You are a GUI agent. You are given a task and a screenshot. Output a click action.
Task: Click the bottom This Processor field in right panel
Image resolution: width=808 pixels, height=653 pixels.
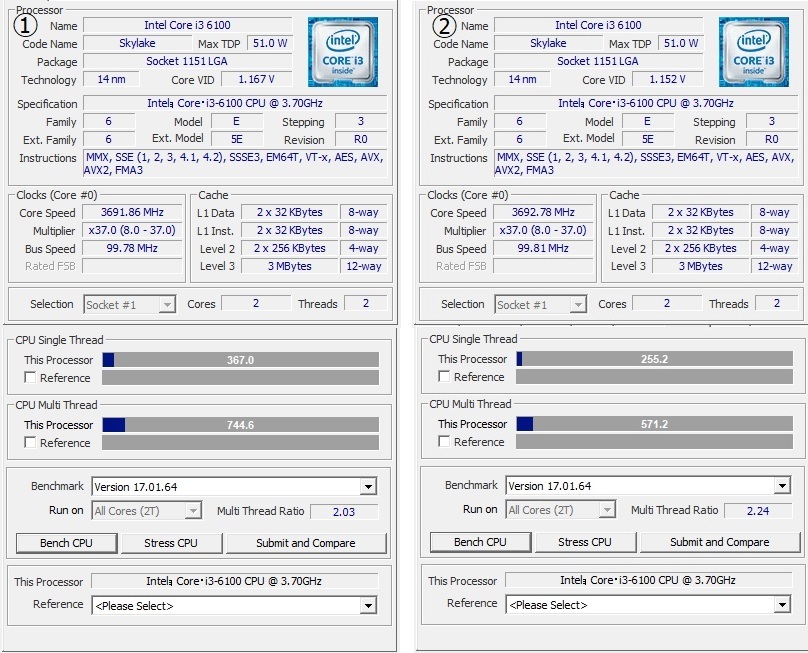(648, 580)
